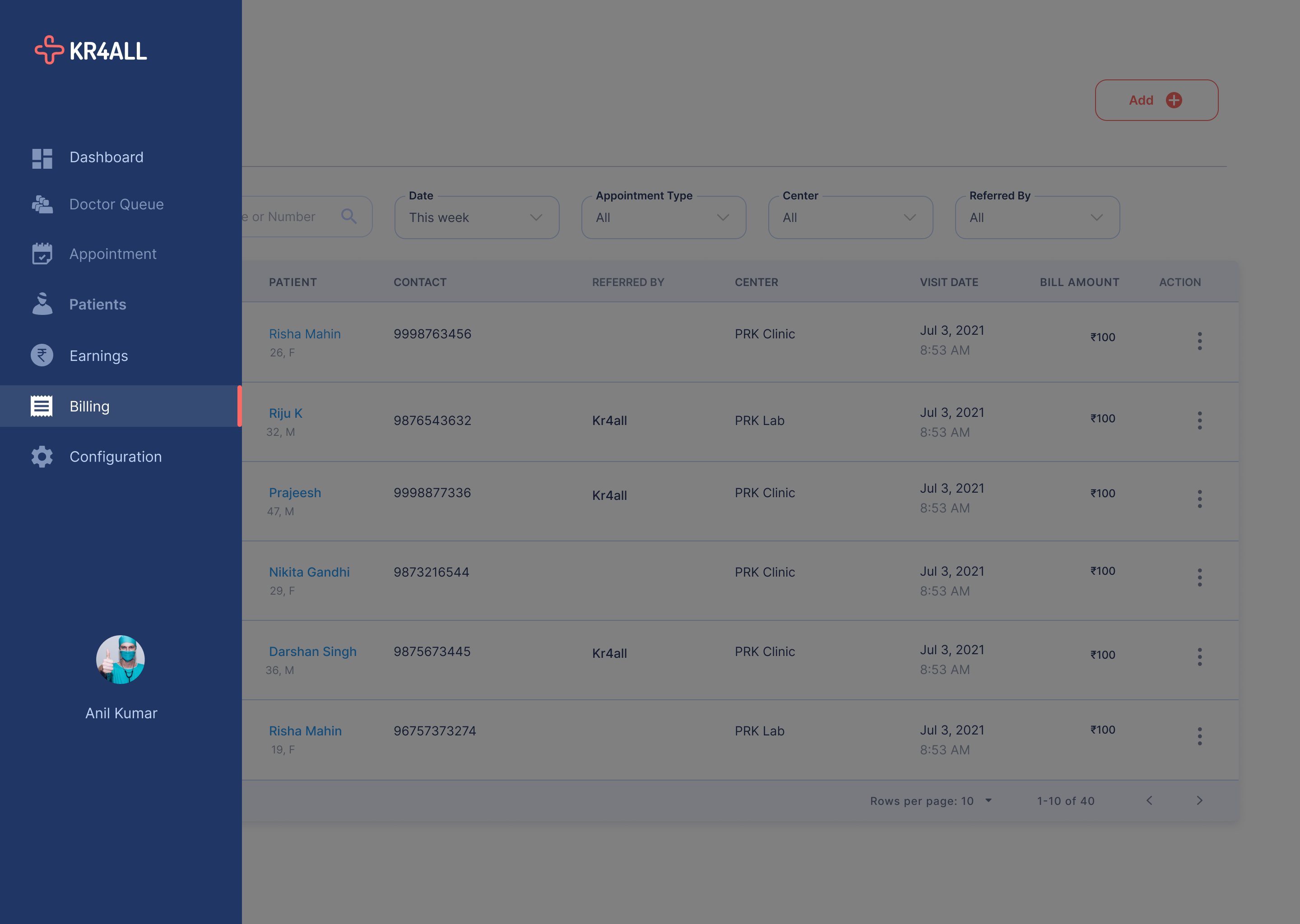Go to next page of results

click(1200, 800)
